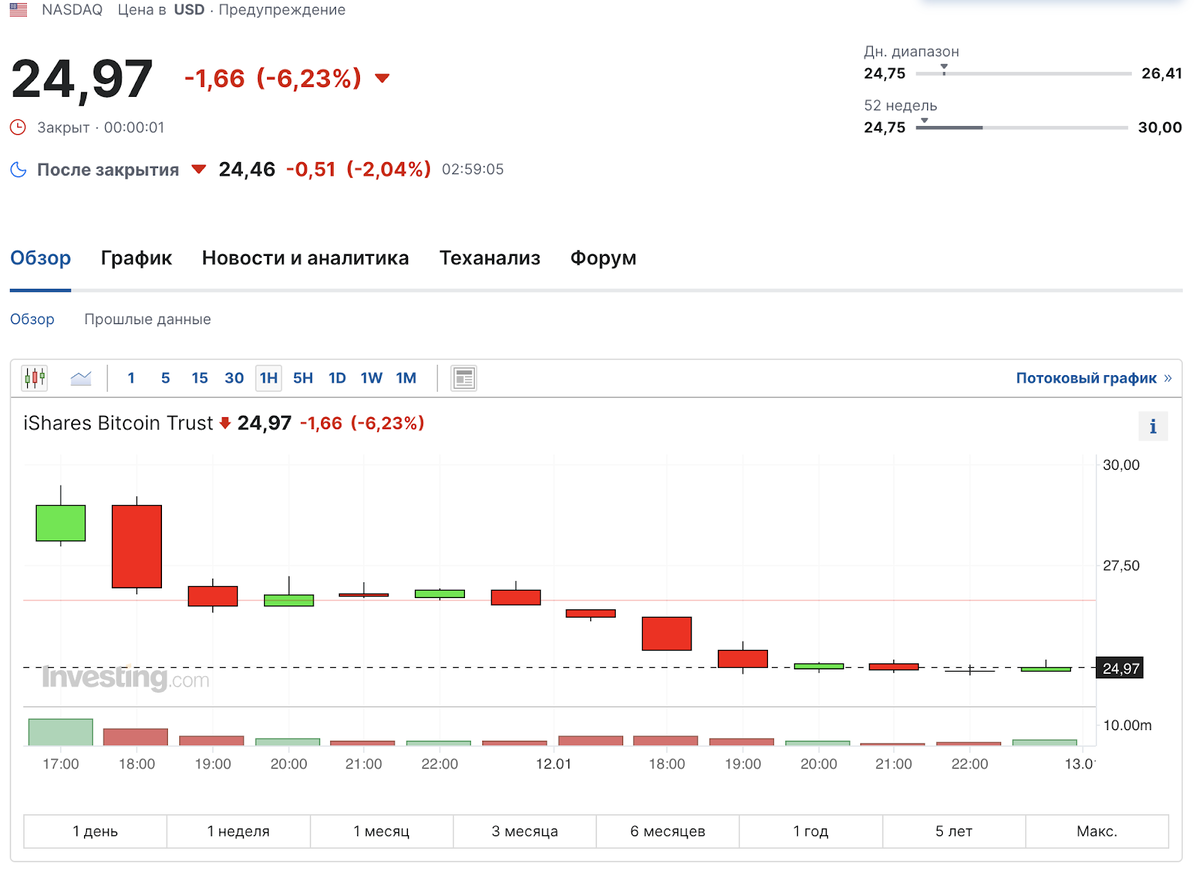This screenshot has width=1200, height=872.
Task: Select the candlestick chart type icon
Action: (35, 378)
